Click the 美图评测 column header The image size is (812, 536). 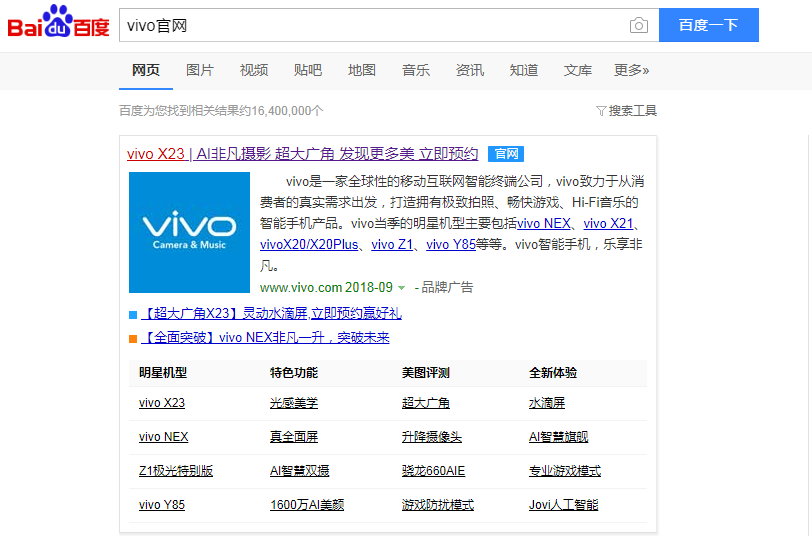point(426,373)
